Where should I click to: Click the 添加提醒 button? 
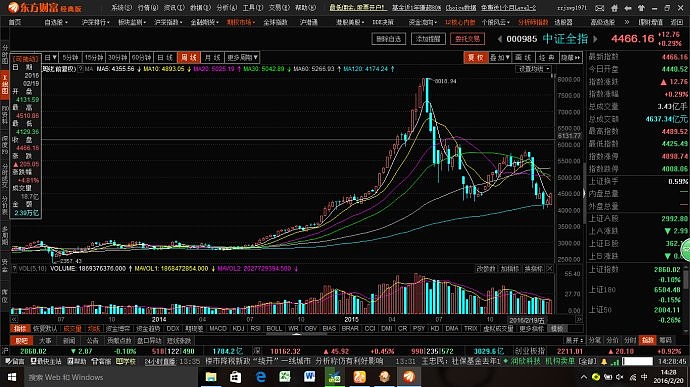click(428, 39)
